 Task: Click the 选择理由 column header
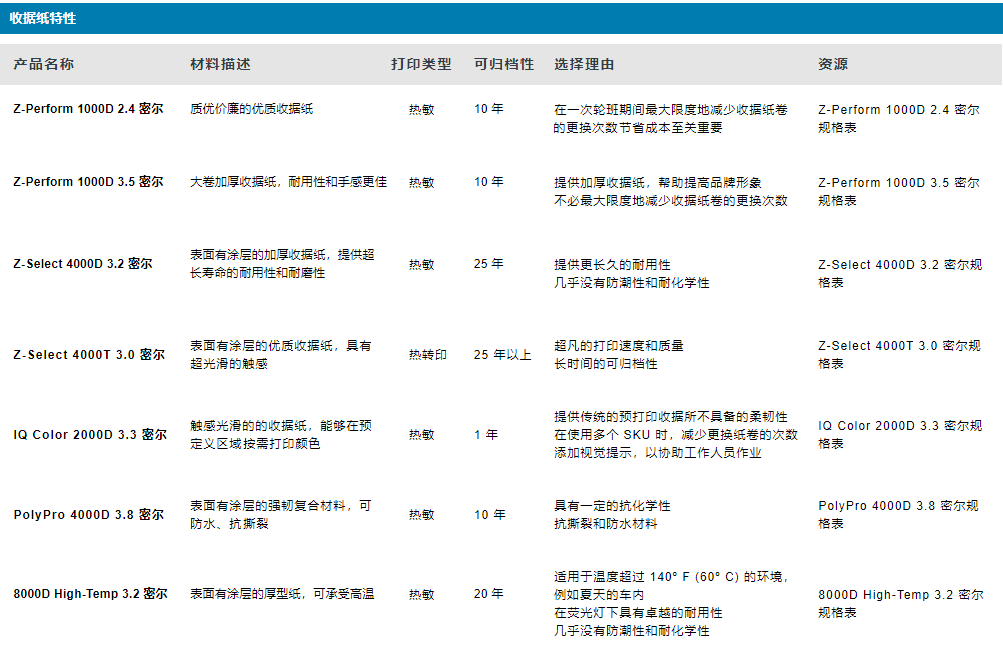click(584, 64)
